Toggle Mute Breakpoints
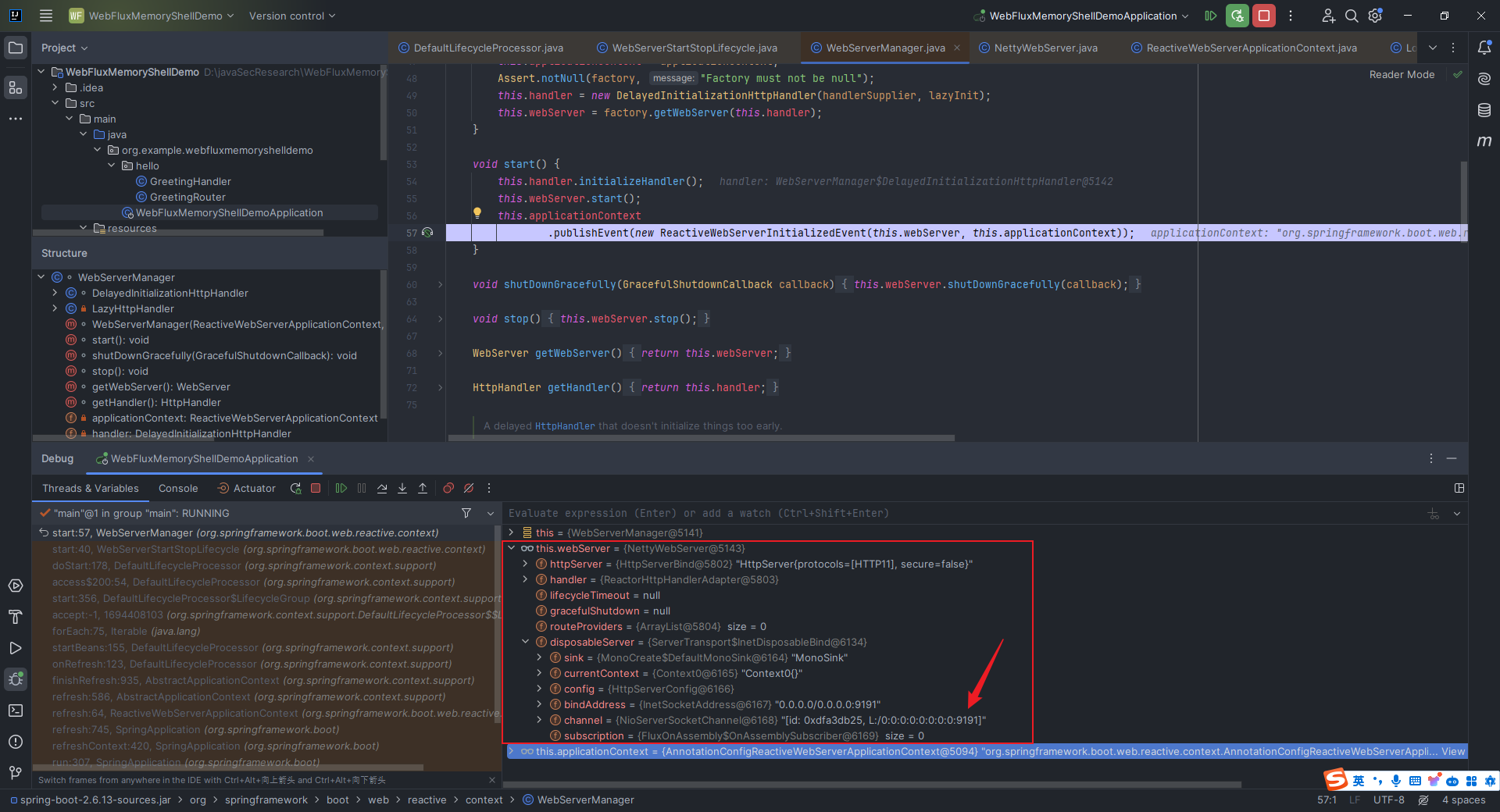 [x=469, y=488]
